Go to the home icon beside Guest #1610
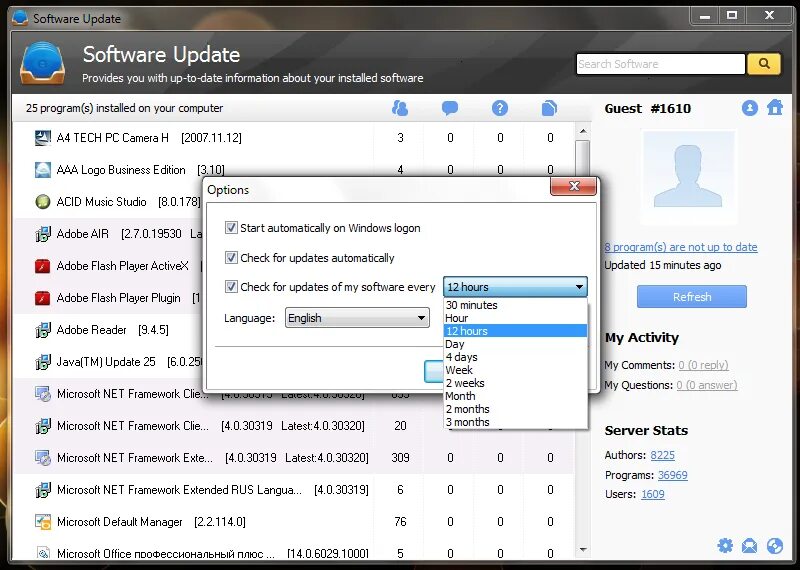Screen dimensions: 800x570 pyautogui.click(x=774, y=108)
